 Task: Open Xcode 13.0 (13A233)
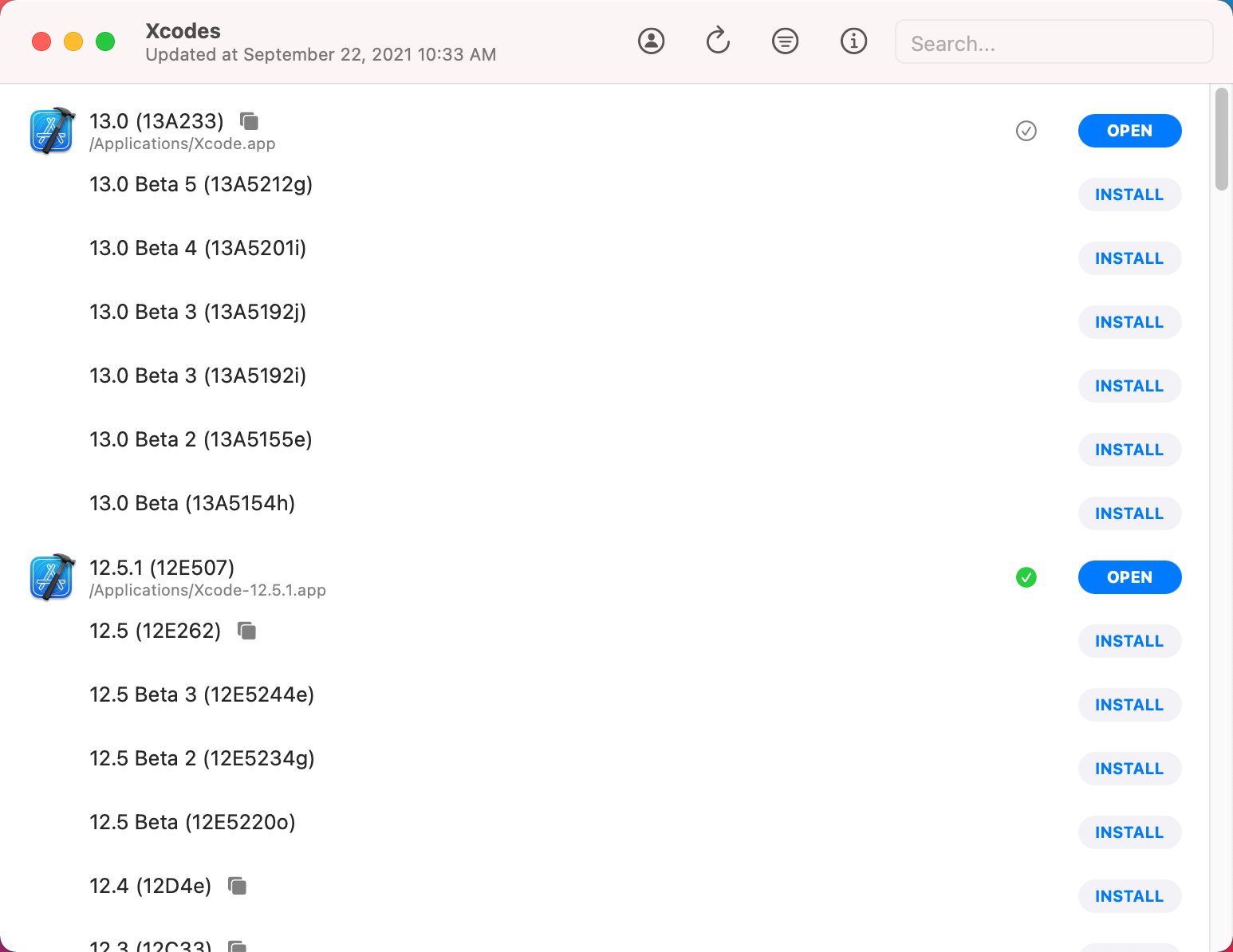(x=1129, y=131)
